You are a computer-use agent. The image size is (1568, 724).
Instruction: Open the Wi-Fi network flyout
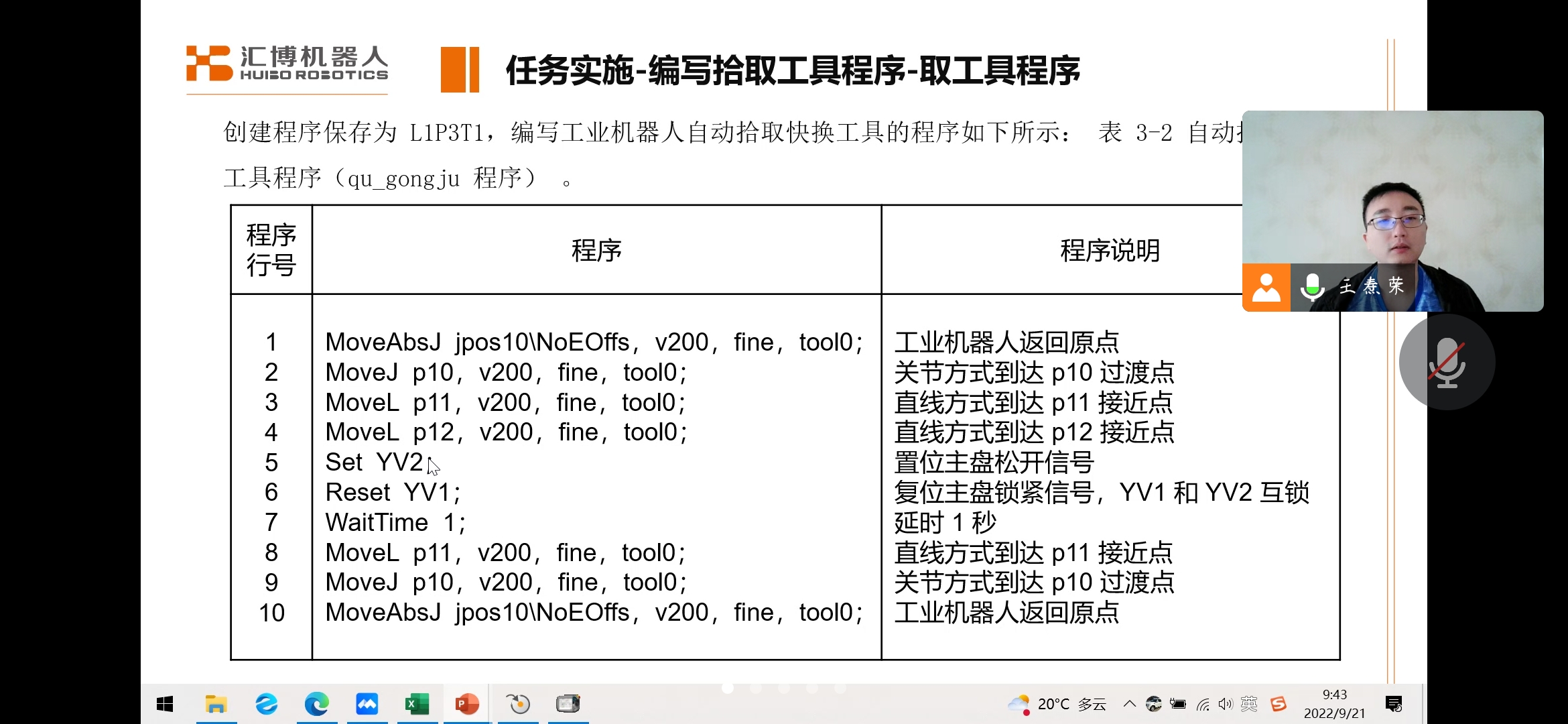[1203, 704]
